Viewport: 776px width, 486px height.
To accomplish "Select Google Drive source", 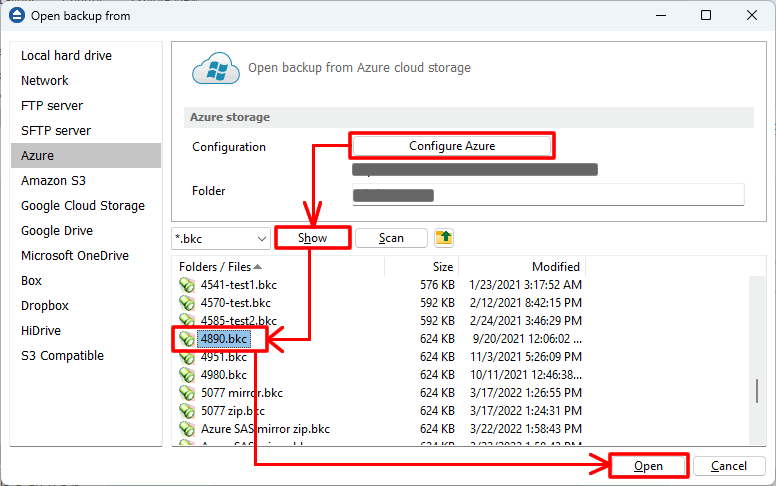I will pos(57,231).
